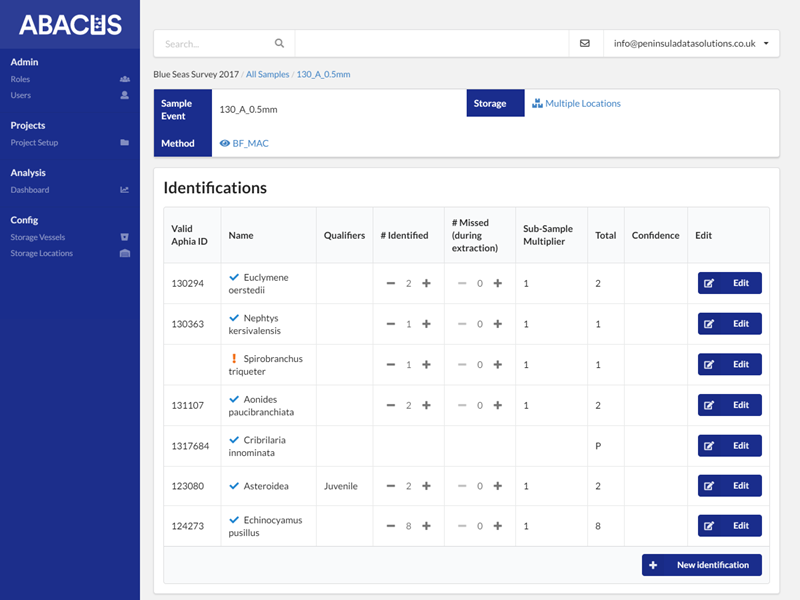This screenshot has height=600, width=800.
Task: Open the mail envelope icon
Action: coord(585,44)
